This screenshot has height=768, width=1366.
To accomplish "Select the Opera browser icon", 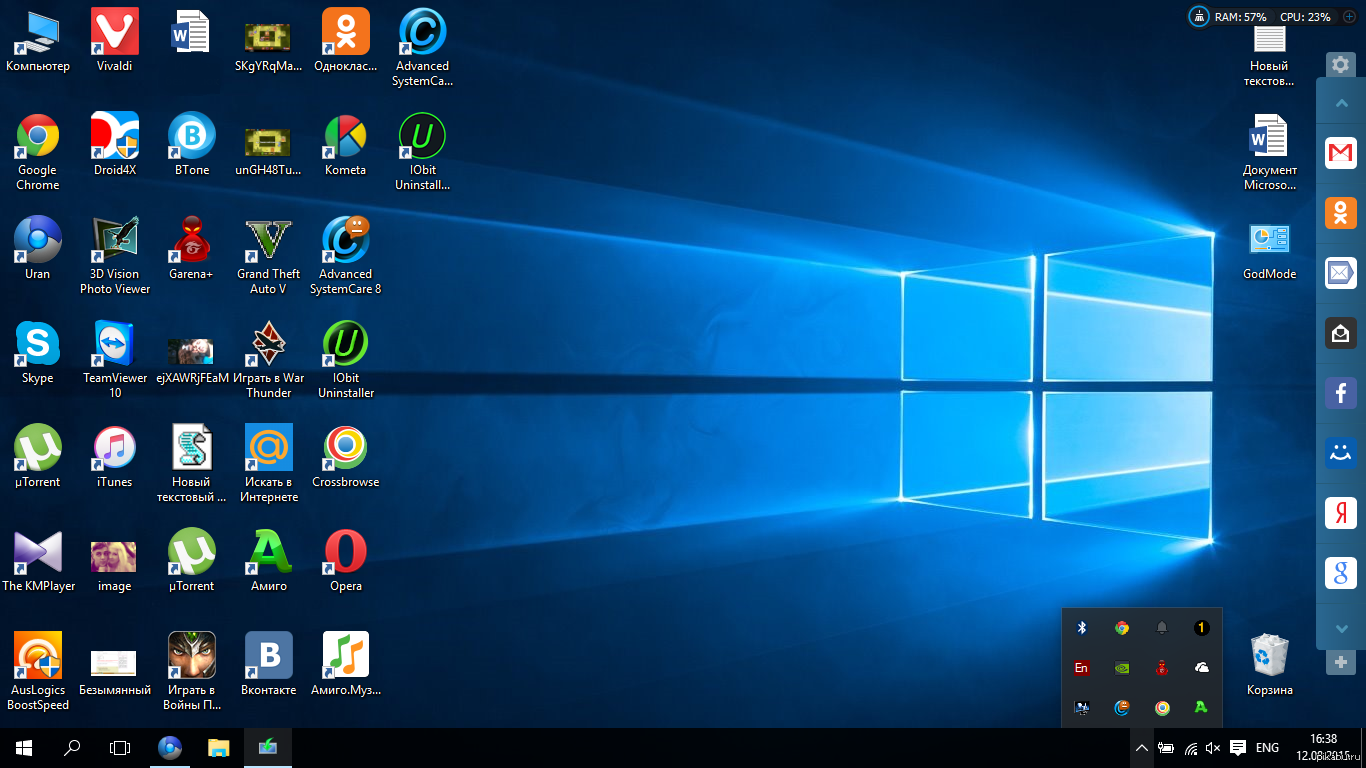I will [x=346, y=561].
